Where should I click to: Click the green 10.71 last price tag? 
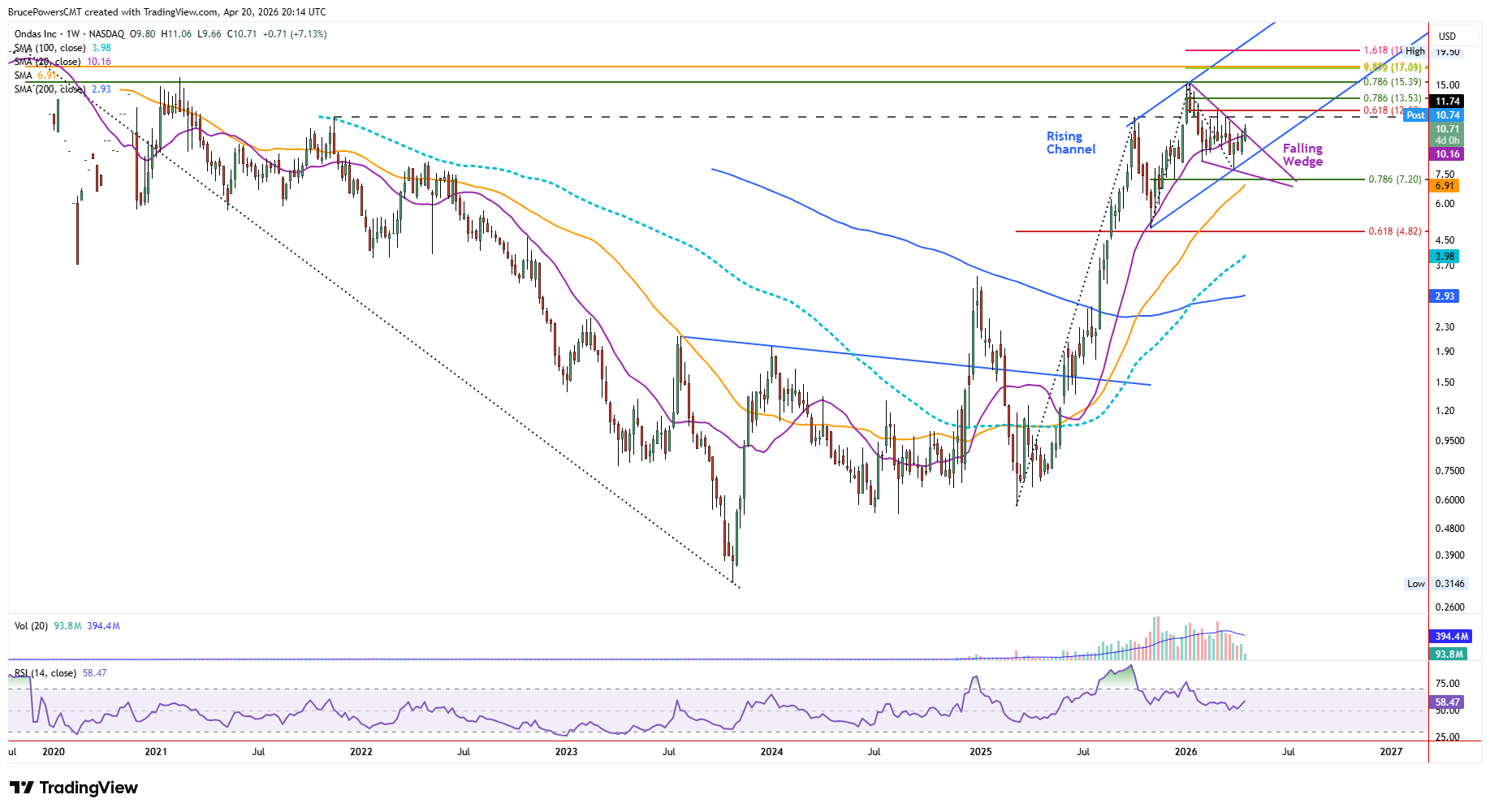pos(1447,129)
